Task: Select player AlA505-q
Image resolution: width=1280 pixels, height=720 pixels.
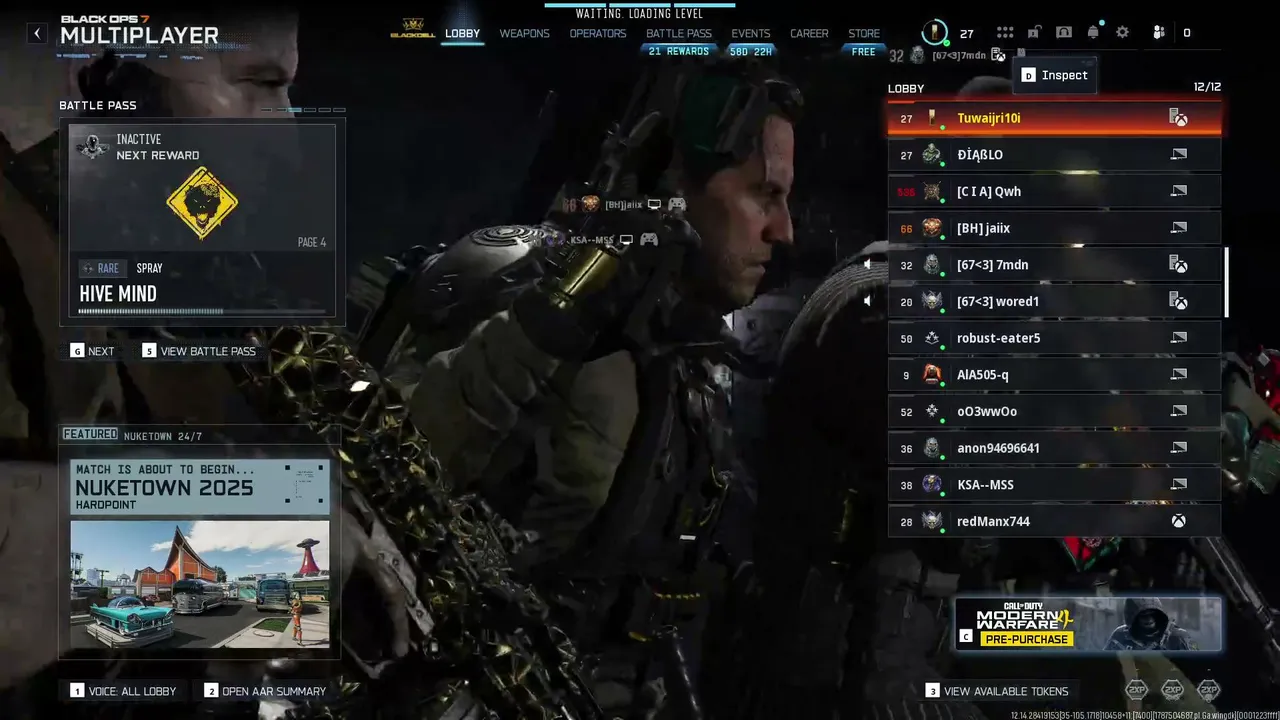Action: (1054, 375)
